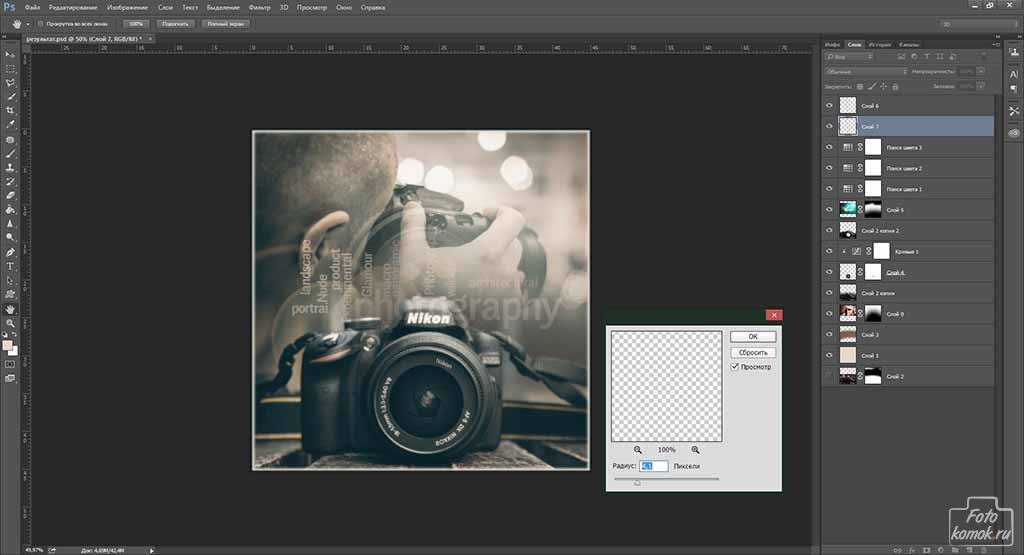Screen dimensions: 1024x555
Task: Close the blur dialog red X
Action: coord(774,315)
